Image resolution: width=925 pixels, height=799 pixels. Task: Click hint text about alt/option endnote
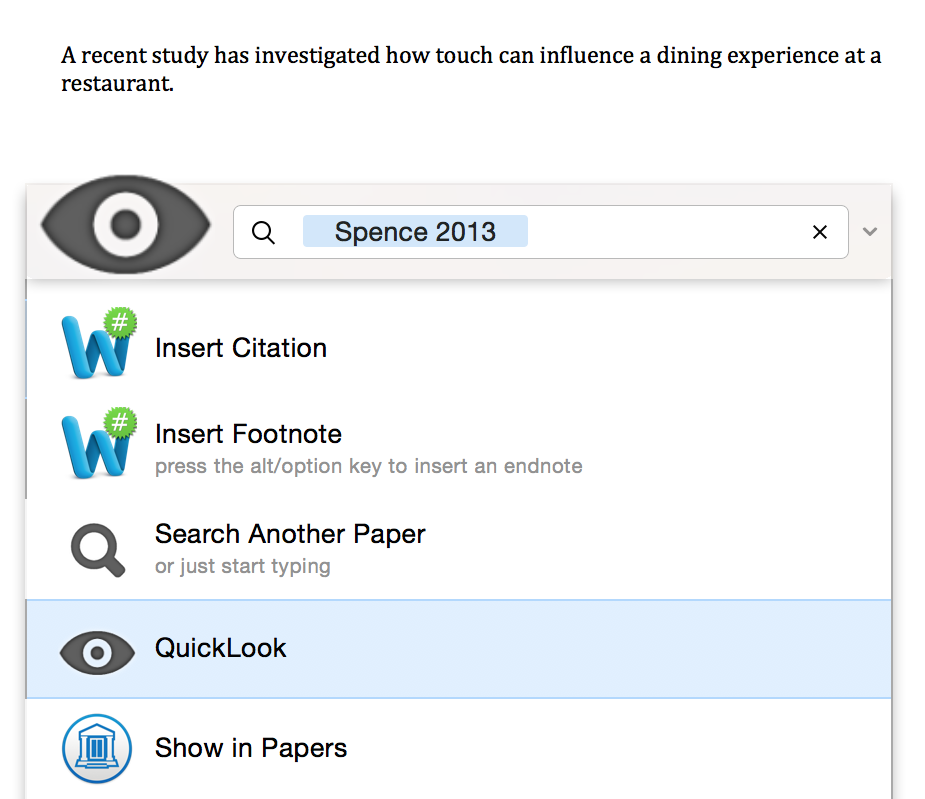pyautogui.click(x=369, y=466)
